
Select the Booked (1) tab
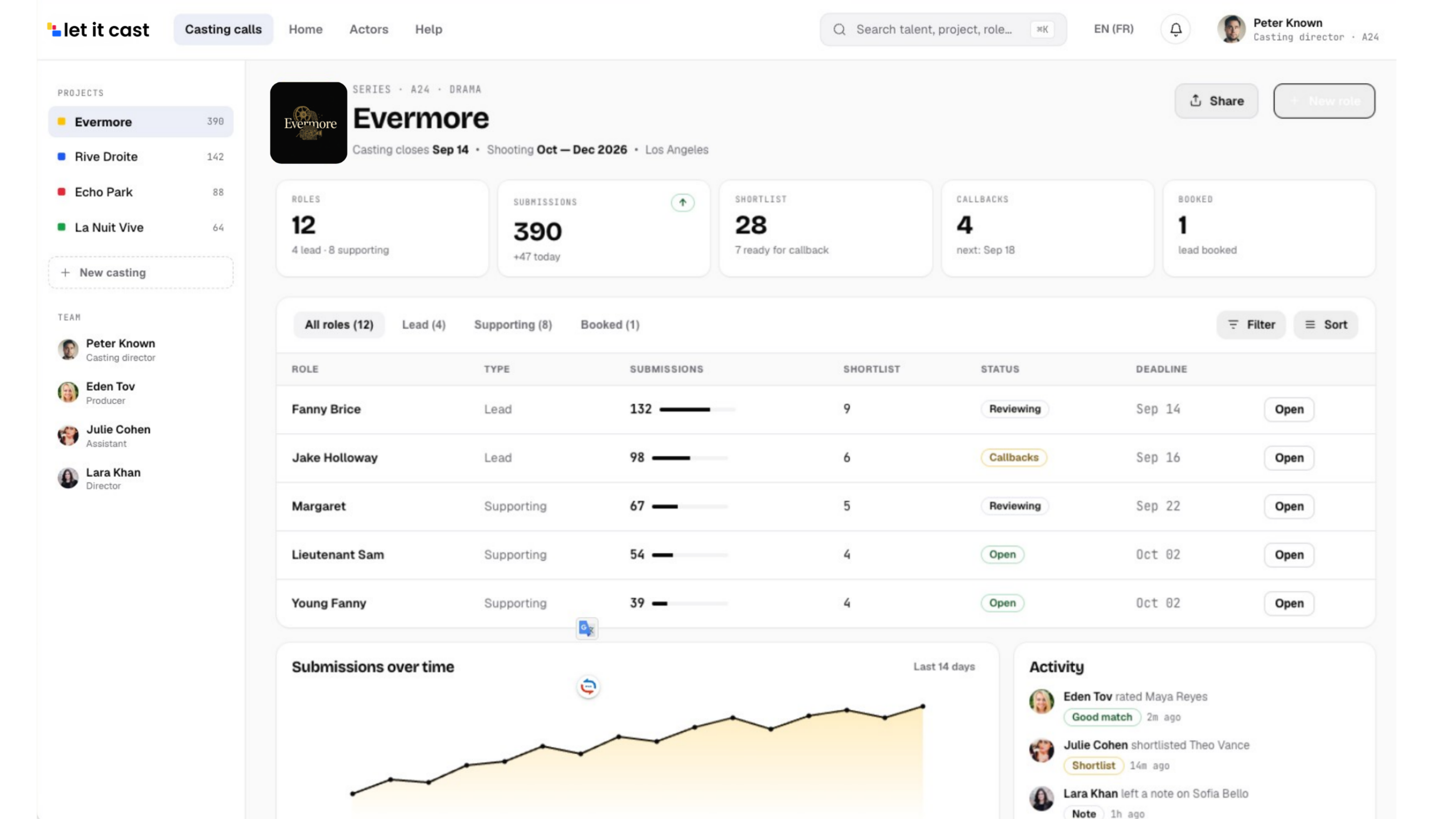610,324
